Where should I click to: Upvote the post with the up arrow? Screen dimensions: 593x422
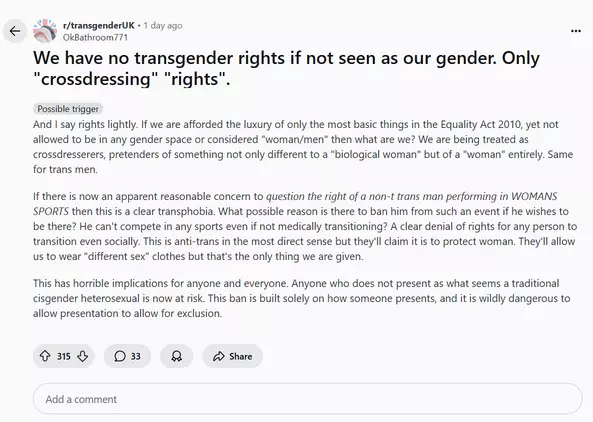[45, 356]
